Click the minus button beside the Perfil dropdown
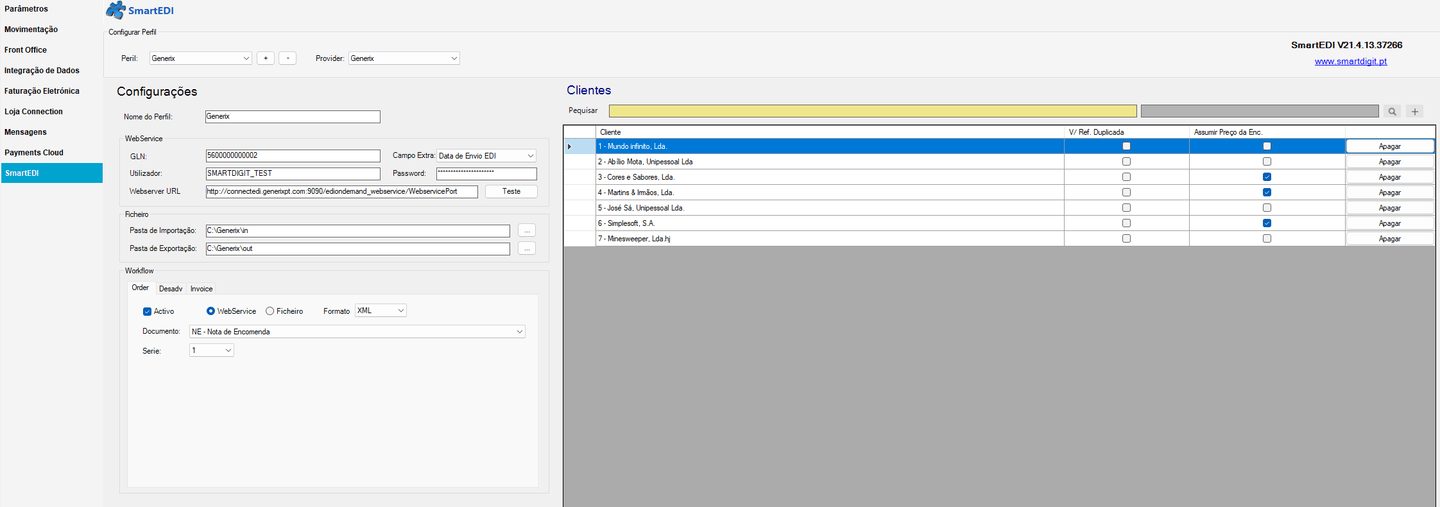 click(287, 58)
